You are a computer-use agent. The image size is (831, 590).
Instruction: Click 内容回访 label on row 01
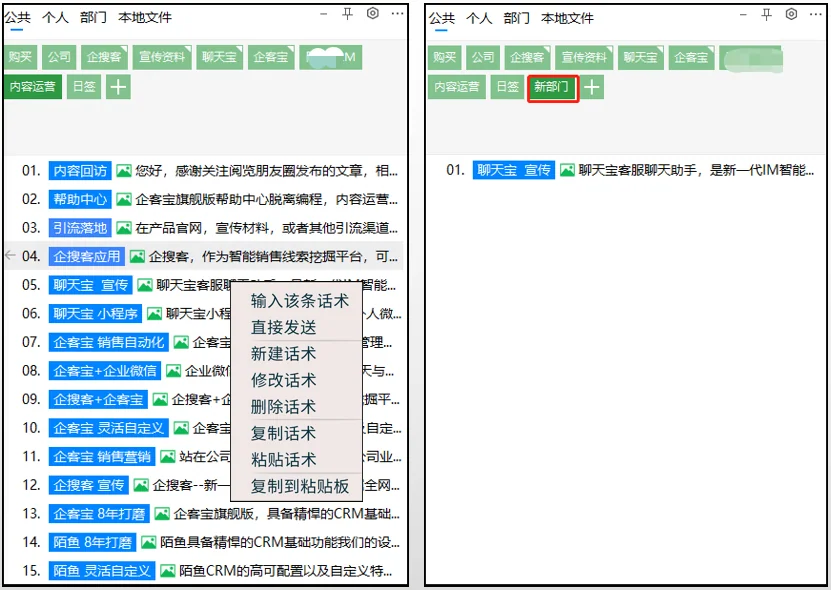pos(80,171)
